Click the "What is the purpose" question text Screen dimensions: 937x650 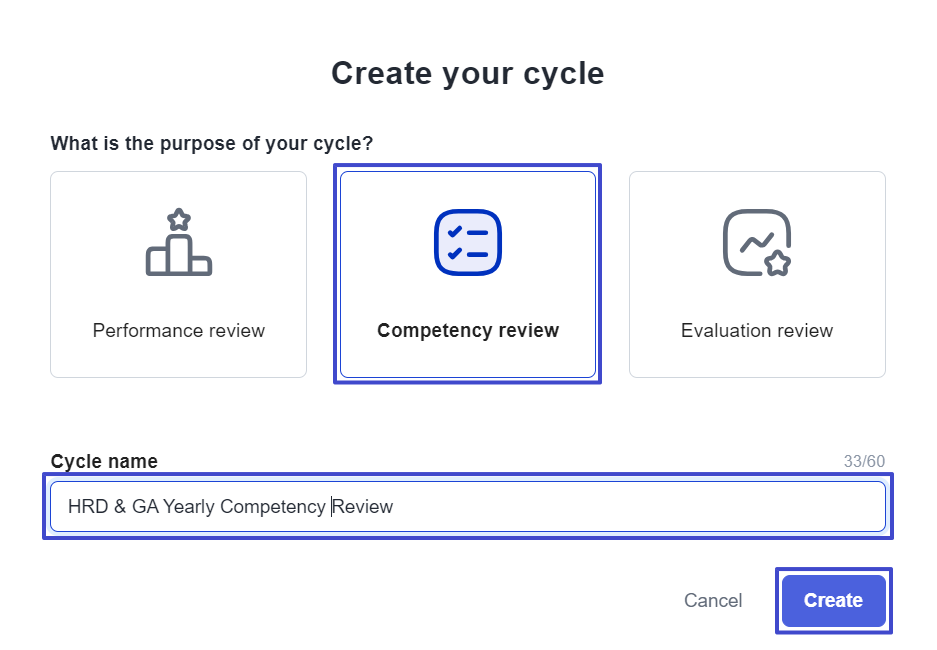pyautogui.click(x=212, y=143)
